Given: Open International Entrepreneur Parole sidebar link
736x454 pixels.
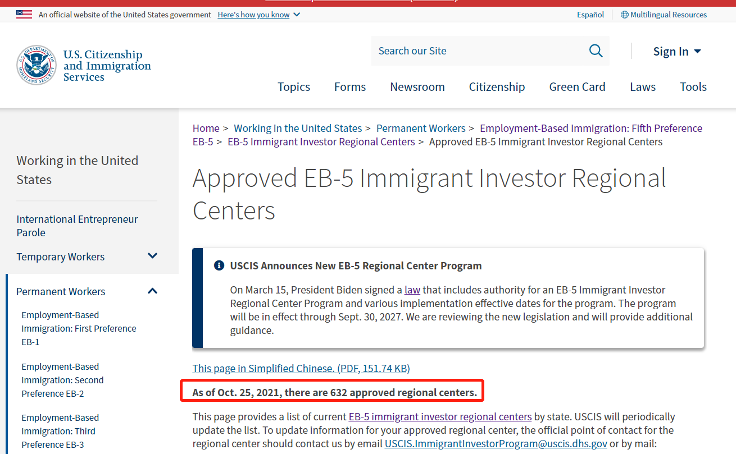Looking at the screenshot, I should [x=77, y=226].
